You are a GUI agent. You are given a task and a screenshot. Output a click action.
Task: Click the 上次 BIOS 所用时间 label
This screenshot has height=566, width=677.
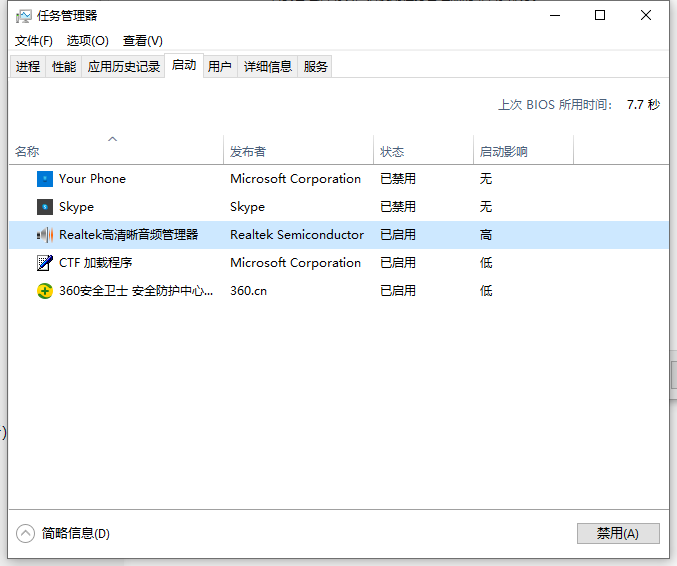(x=555, y=104)
